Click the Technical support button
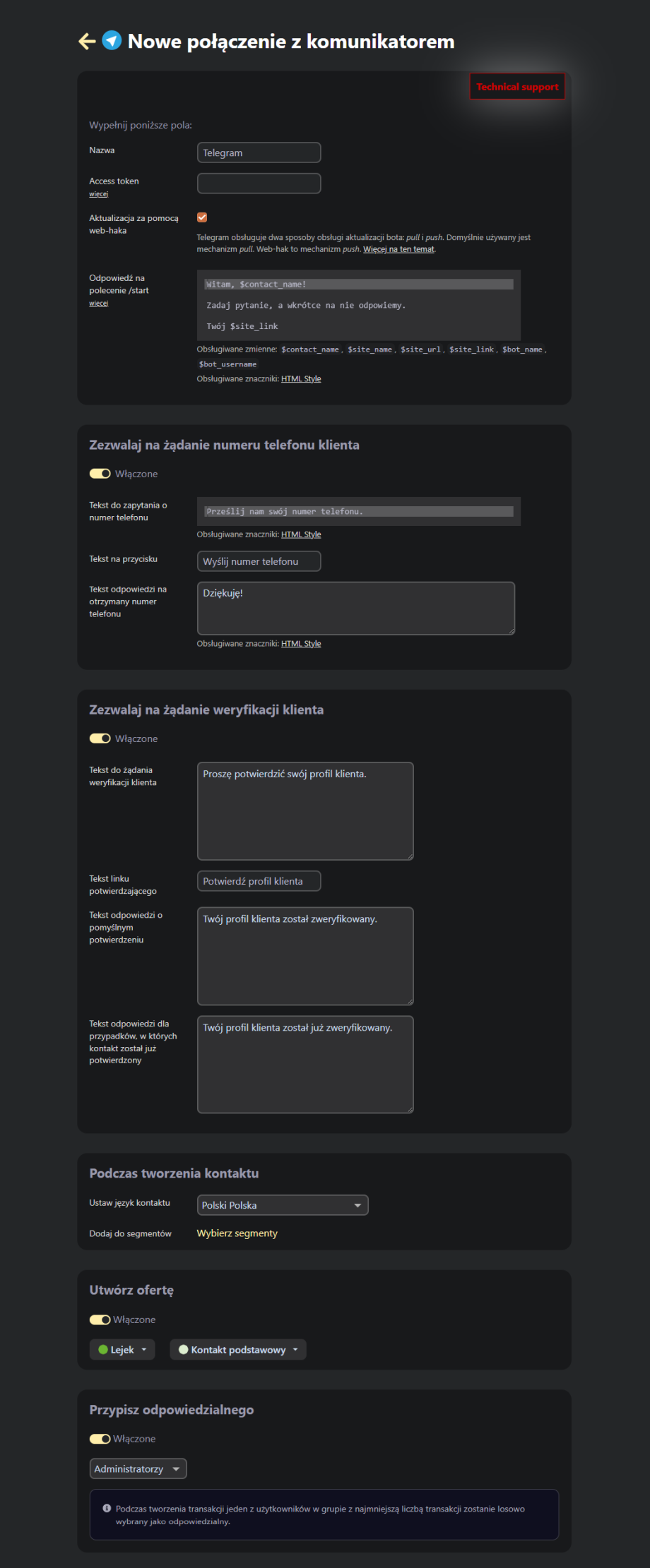This screenshot has width=650, height=1568. 517,87
